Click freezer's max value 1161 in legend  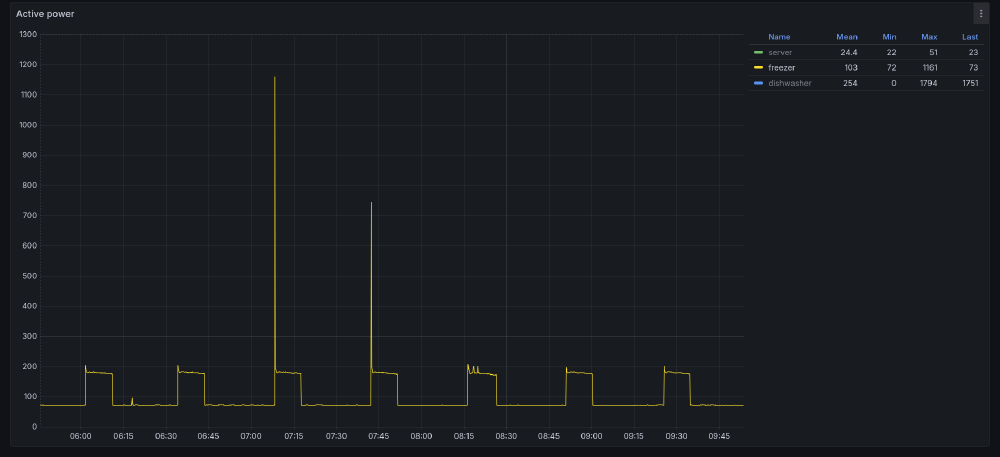click(927, 67)
